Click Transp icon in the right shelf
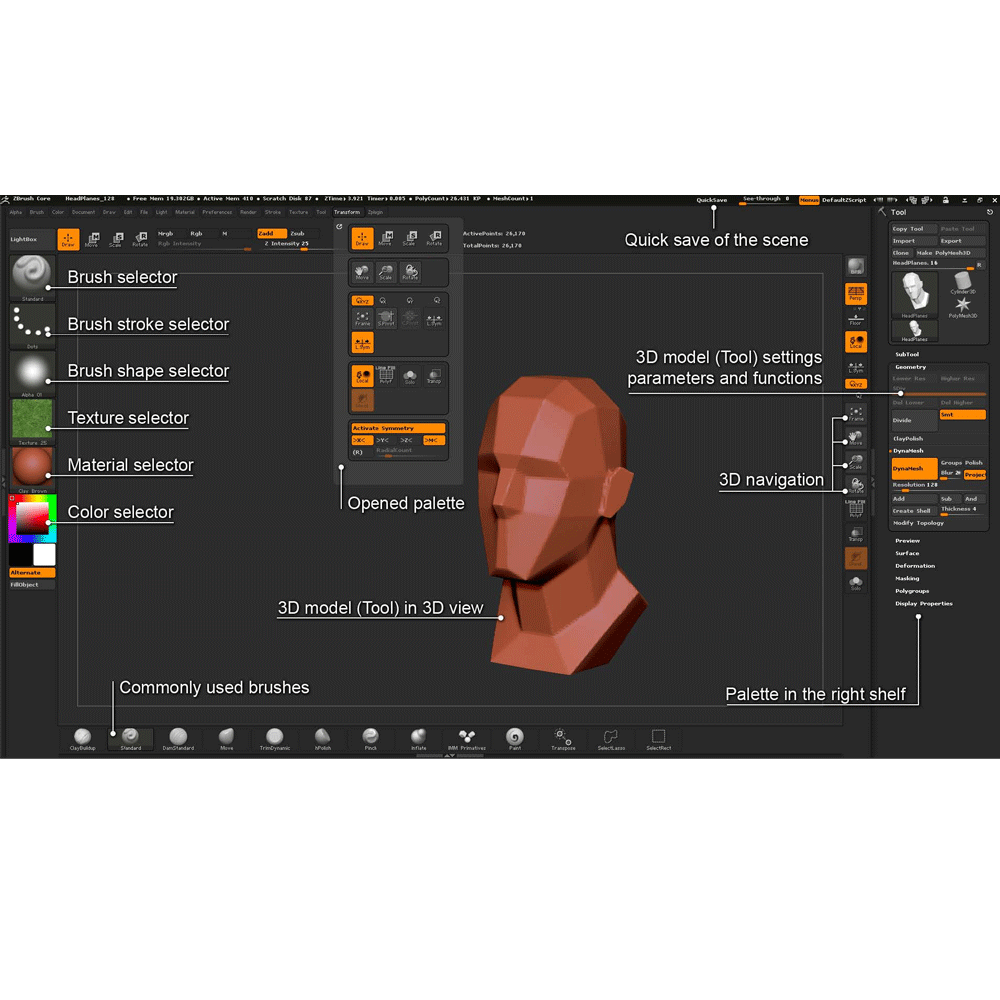The width and height of the screenshot is (1000, 1000). tap(856, 534)
